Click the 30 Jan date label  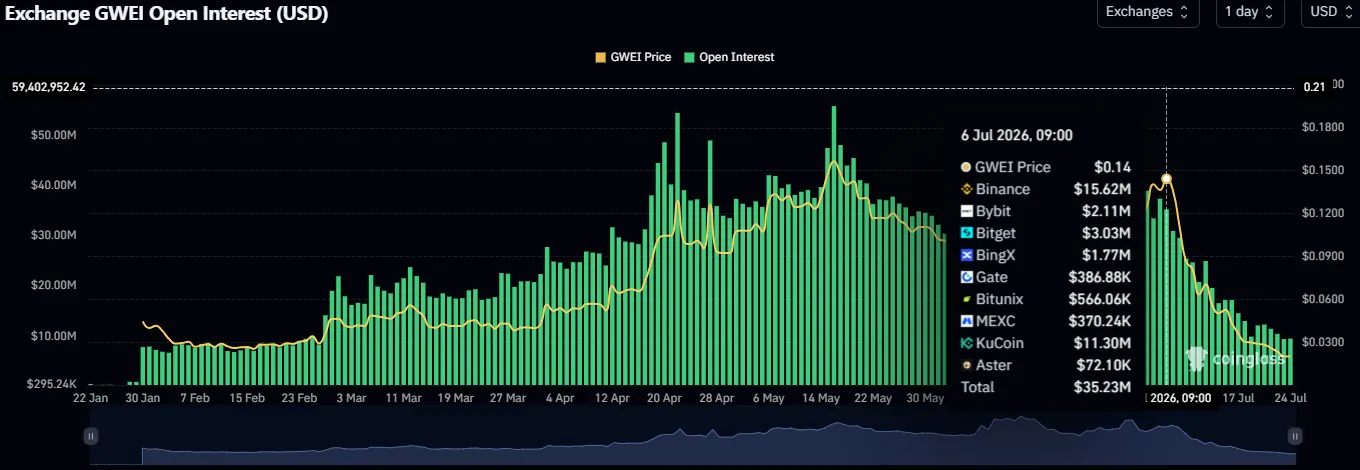(x=144, y=398)
